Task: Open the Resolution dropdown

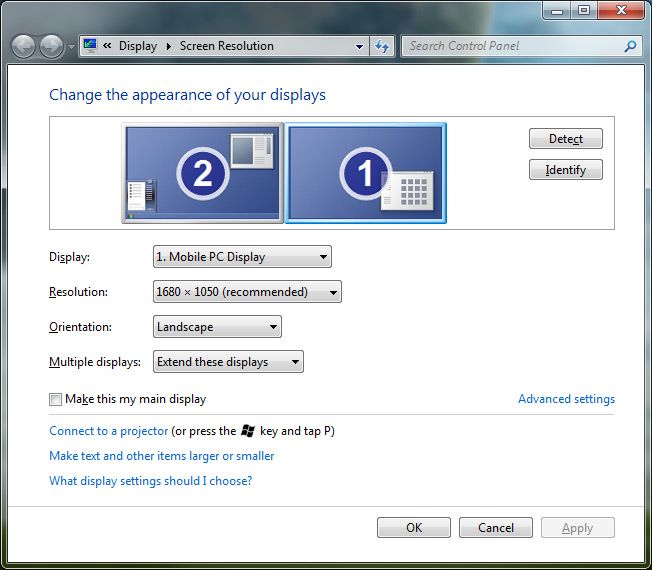Action: click(247, 291)
